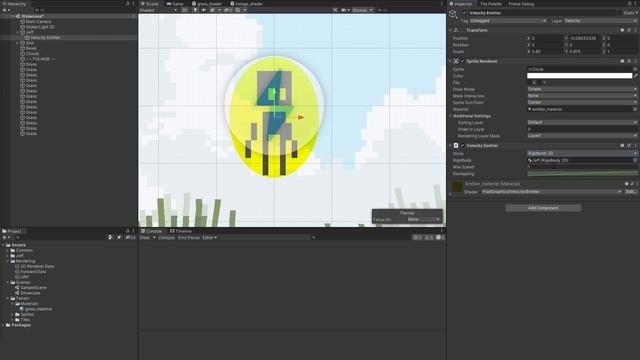Image resolution: width=640 pixels, height=360 pixels.
Task: Select the Console tab
Action: pyautogui.click(x=151, y=231)
